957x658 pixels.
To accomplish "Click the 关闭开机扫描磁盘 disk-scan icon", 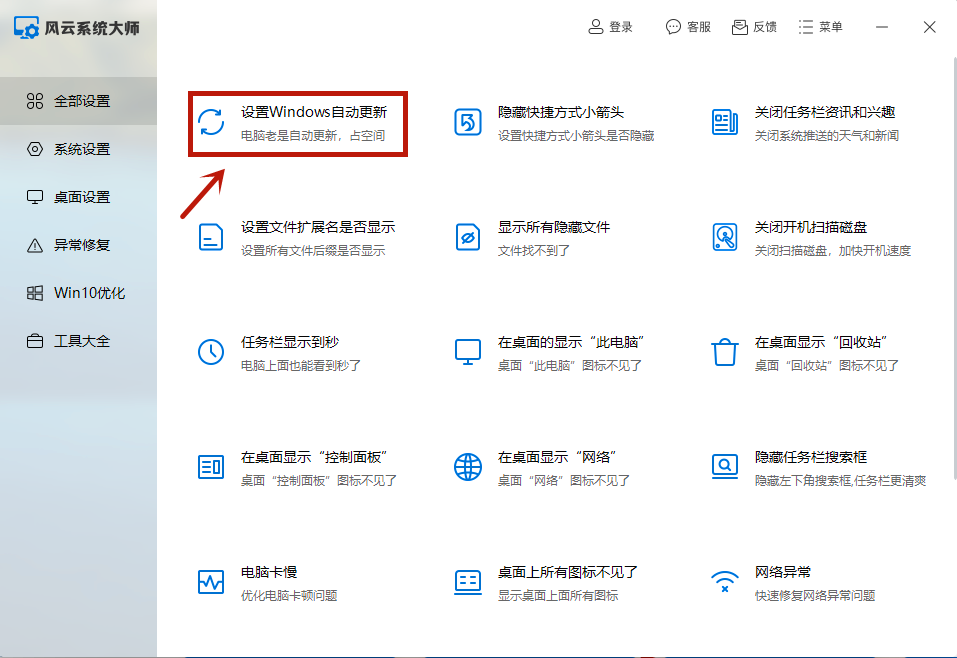I will (725, 237).
